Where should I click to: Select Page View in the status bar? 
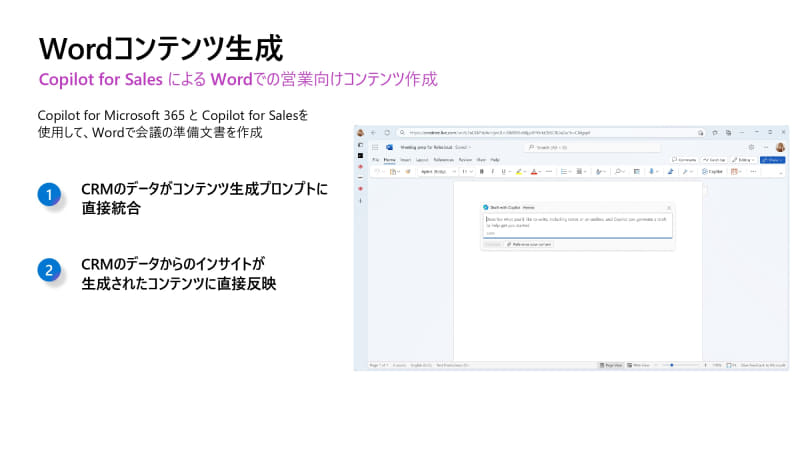pyautogui.click(x=611, y=365)
